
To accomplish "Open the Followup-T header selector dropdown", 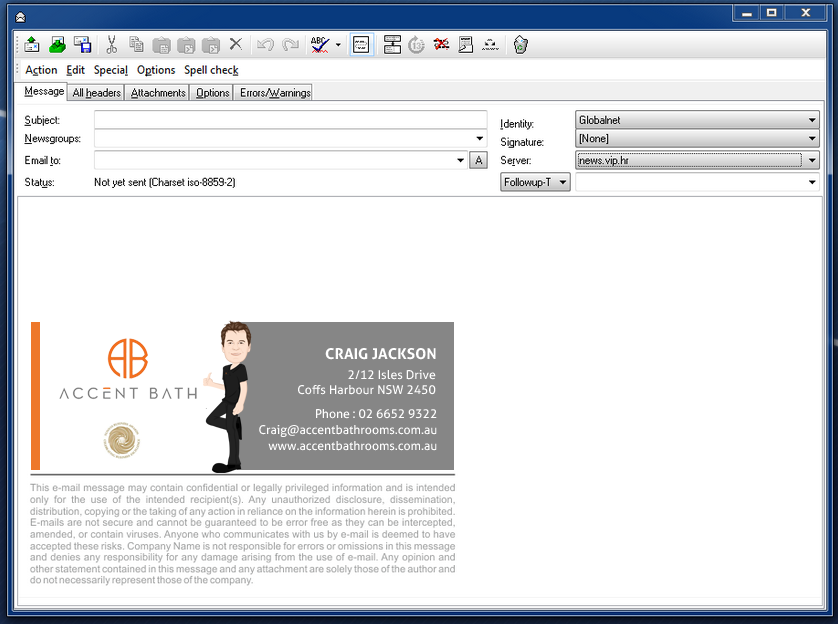I will [535, 182].
